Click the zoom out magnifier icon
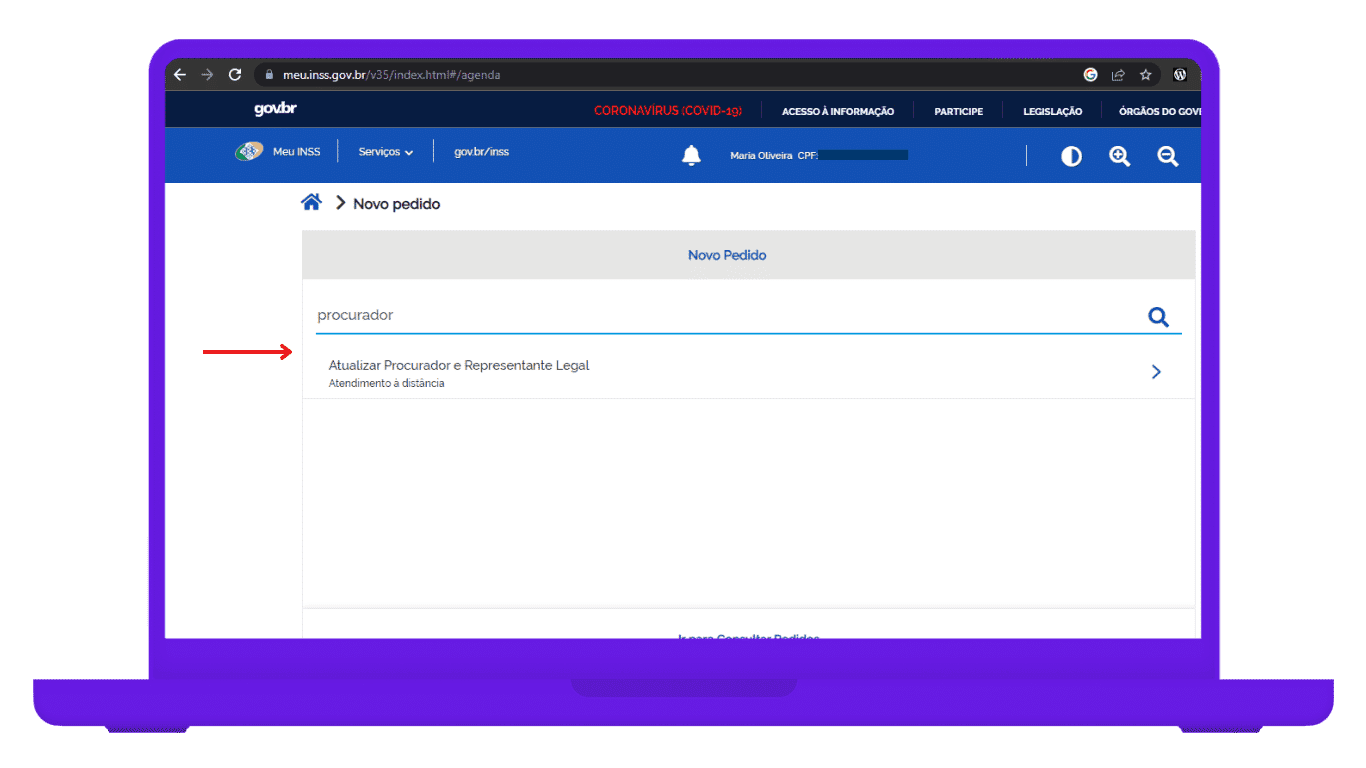The width and height of the screenshot is (1366, 768). point(1167,156)
